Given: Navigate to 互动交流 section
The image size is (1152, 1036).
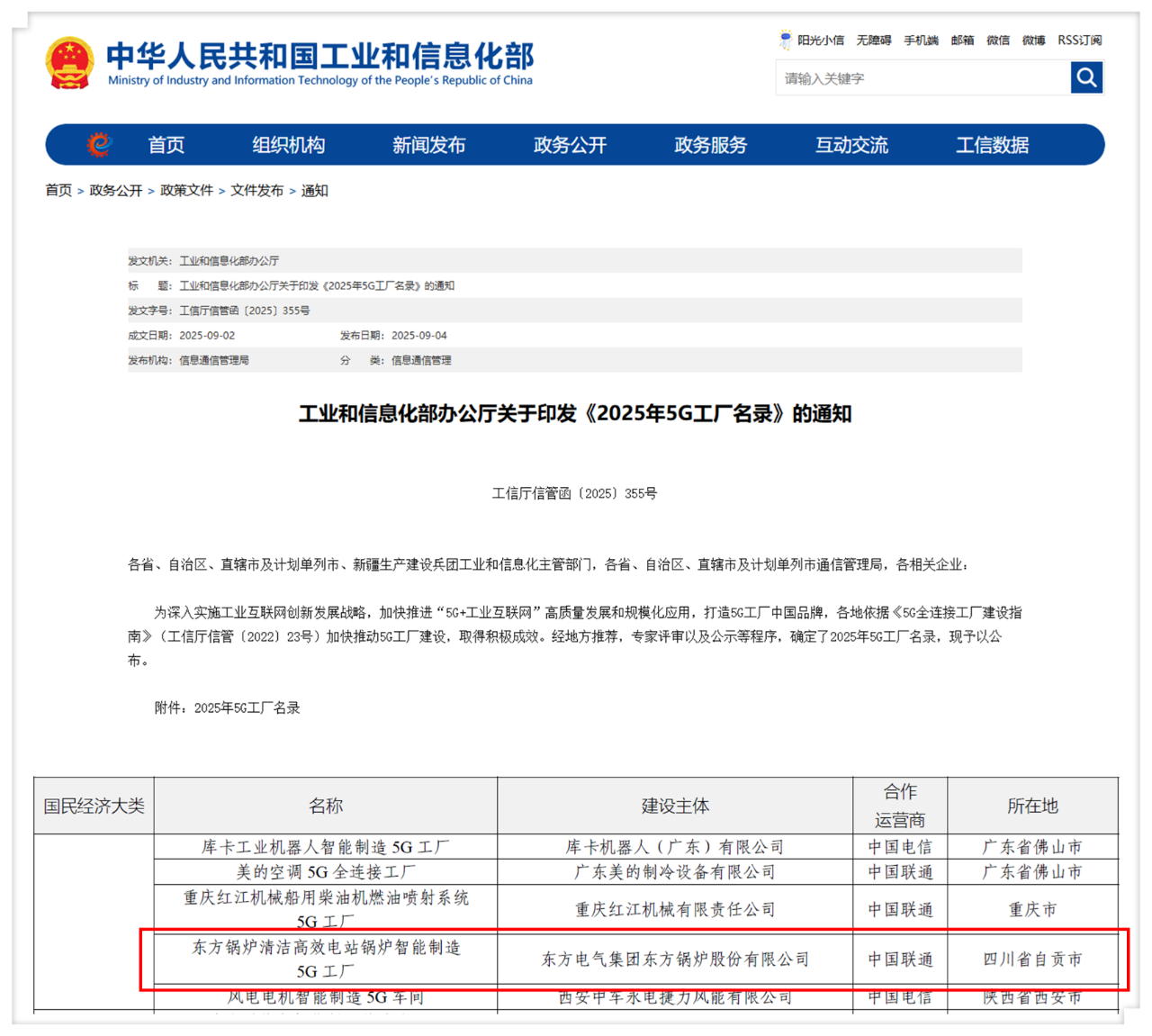Looking at the screenshot, I should pos(851,145).
